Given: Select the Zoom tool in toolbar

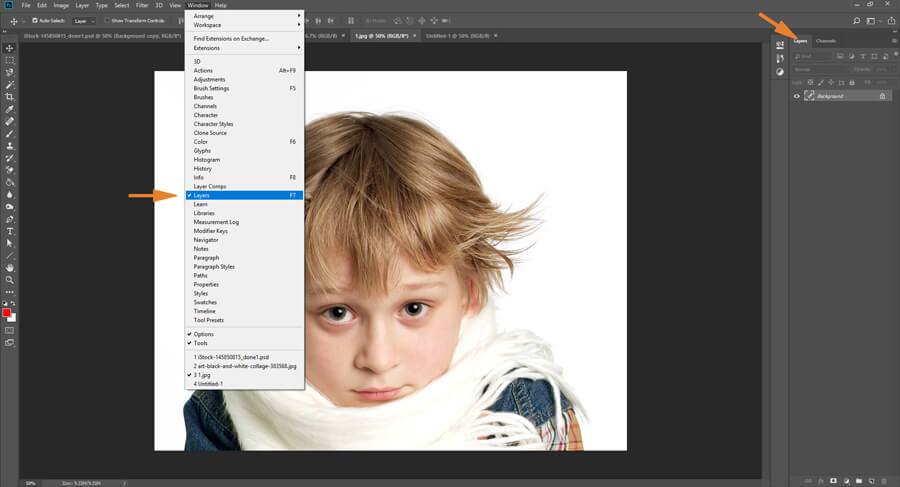Looking at the screenshot, I should coord(10,280).
